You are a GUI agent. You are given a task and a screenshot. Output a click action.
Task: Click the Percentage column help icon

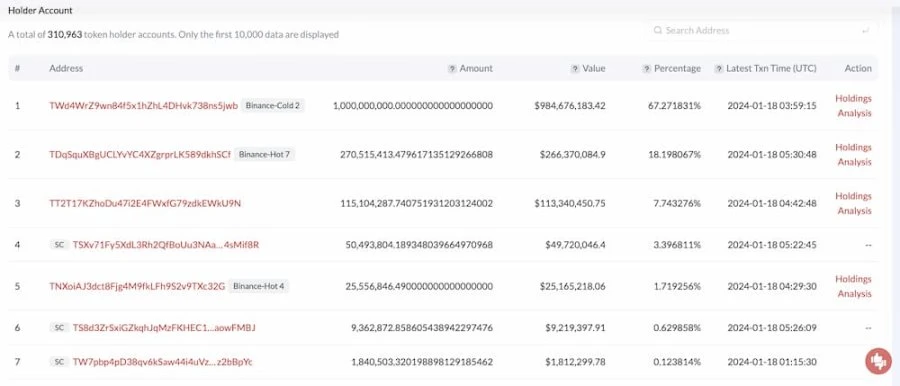pos(646,68)
